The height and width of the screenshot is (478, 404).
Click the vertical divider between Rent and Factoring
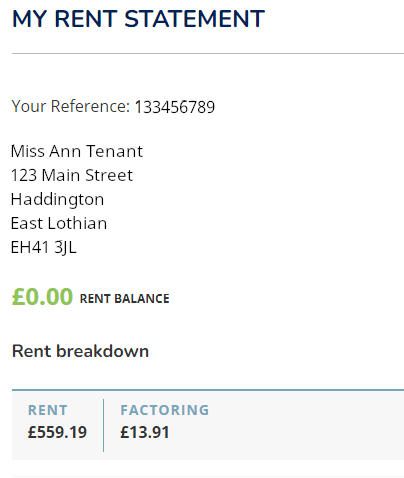click(103, 425)
